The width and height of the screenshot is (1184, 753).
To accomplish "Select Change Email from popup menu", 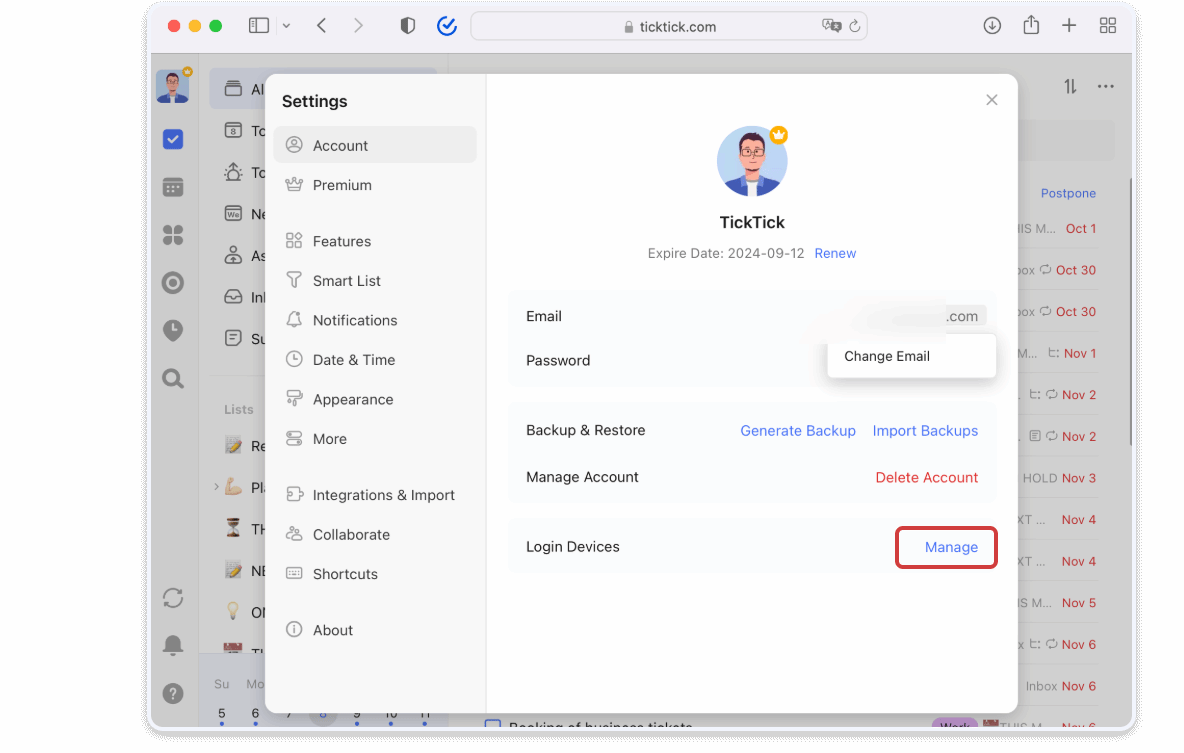I will pyautogui.click(x=887, y=356).
